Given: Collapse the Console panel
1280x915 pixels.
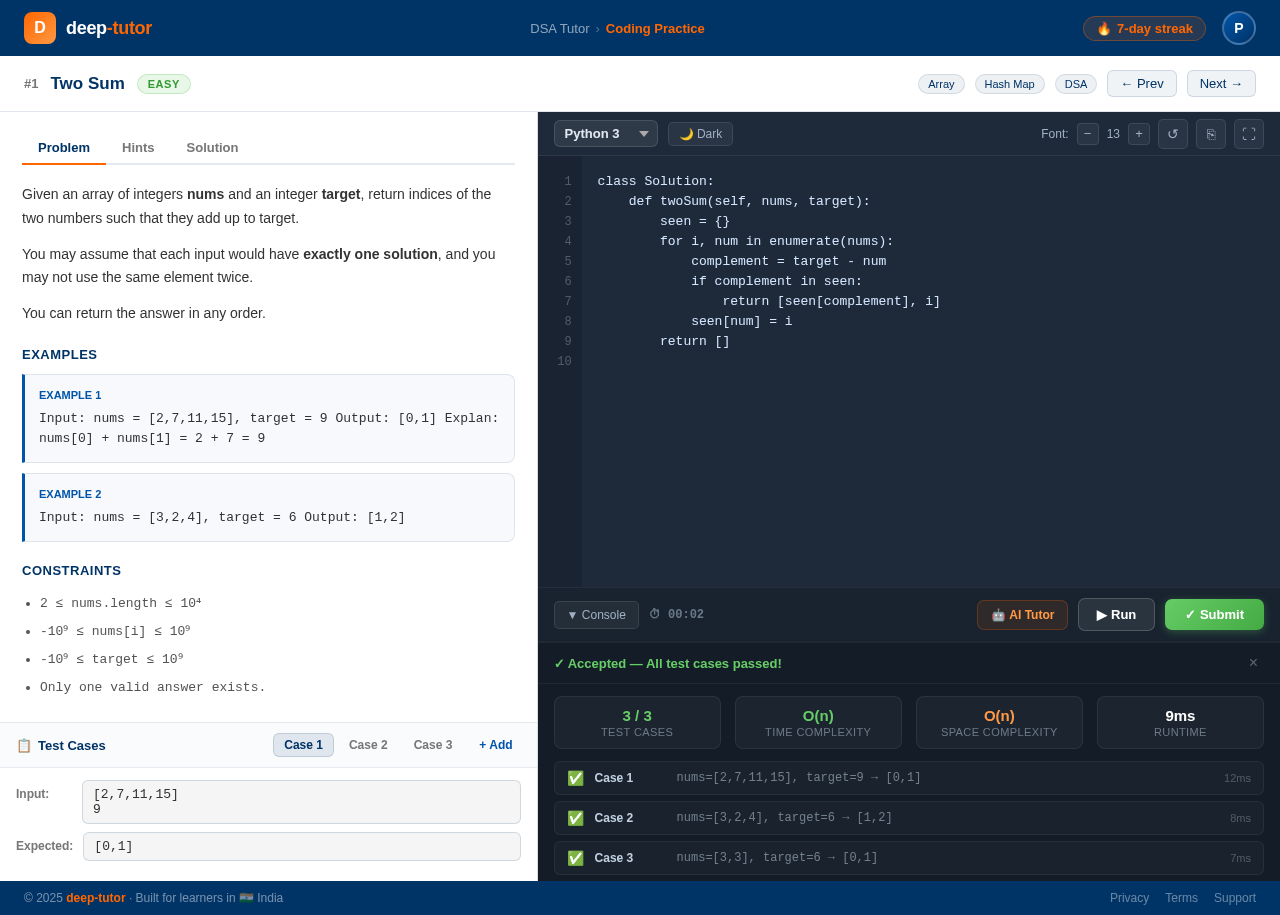Looking at the screenshot, I should pos(596,614).
